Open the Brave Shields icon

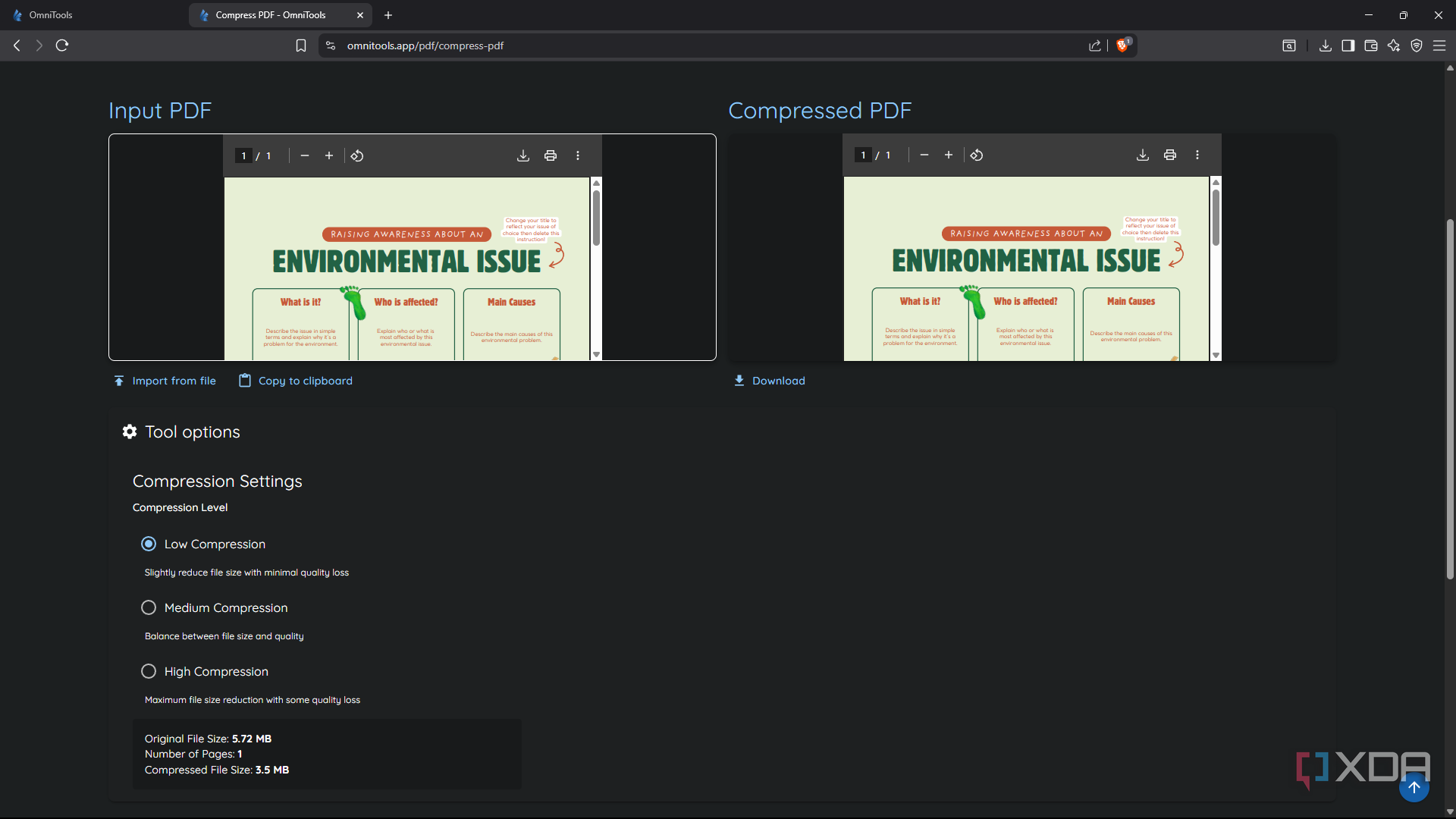point(1123,45)
